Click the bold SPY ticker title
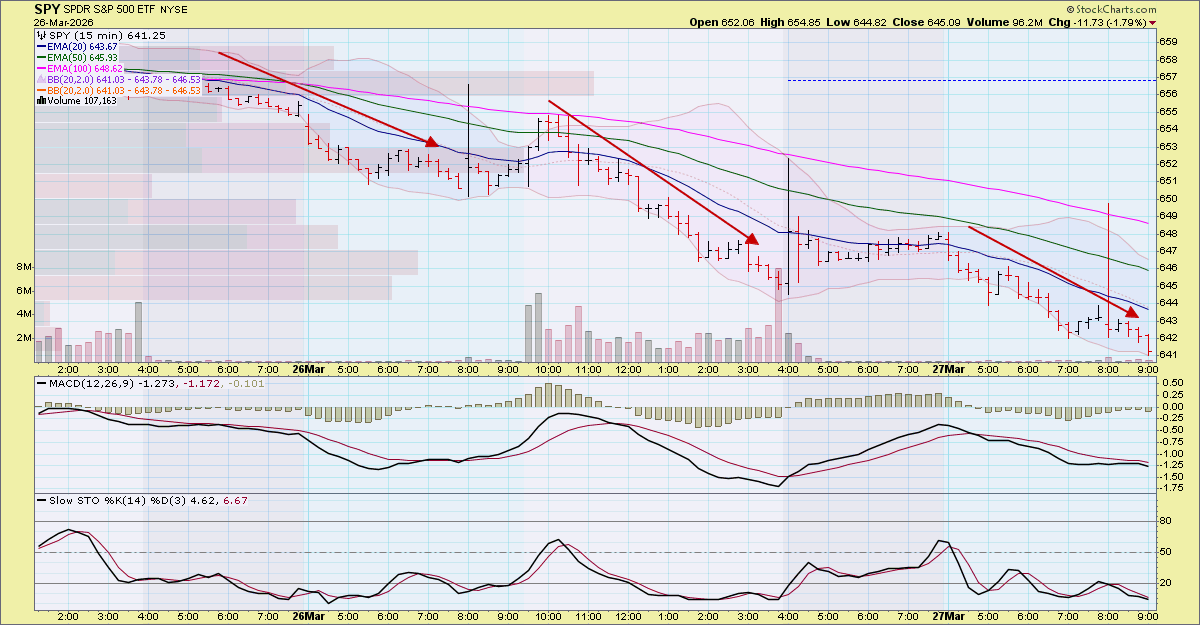Image resolution: width=1200 pixels, height=625 pixels. point(48,8)
